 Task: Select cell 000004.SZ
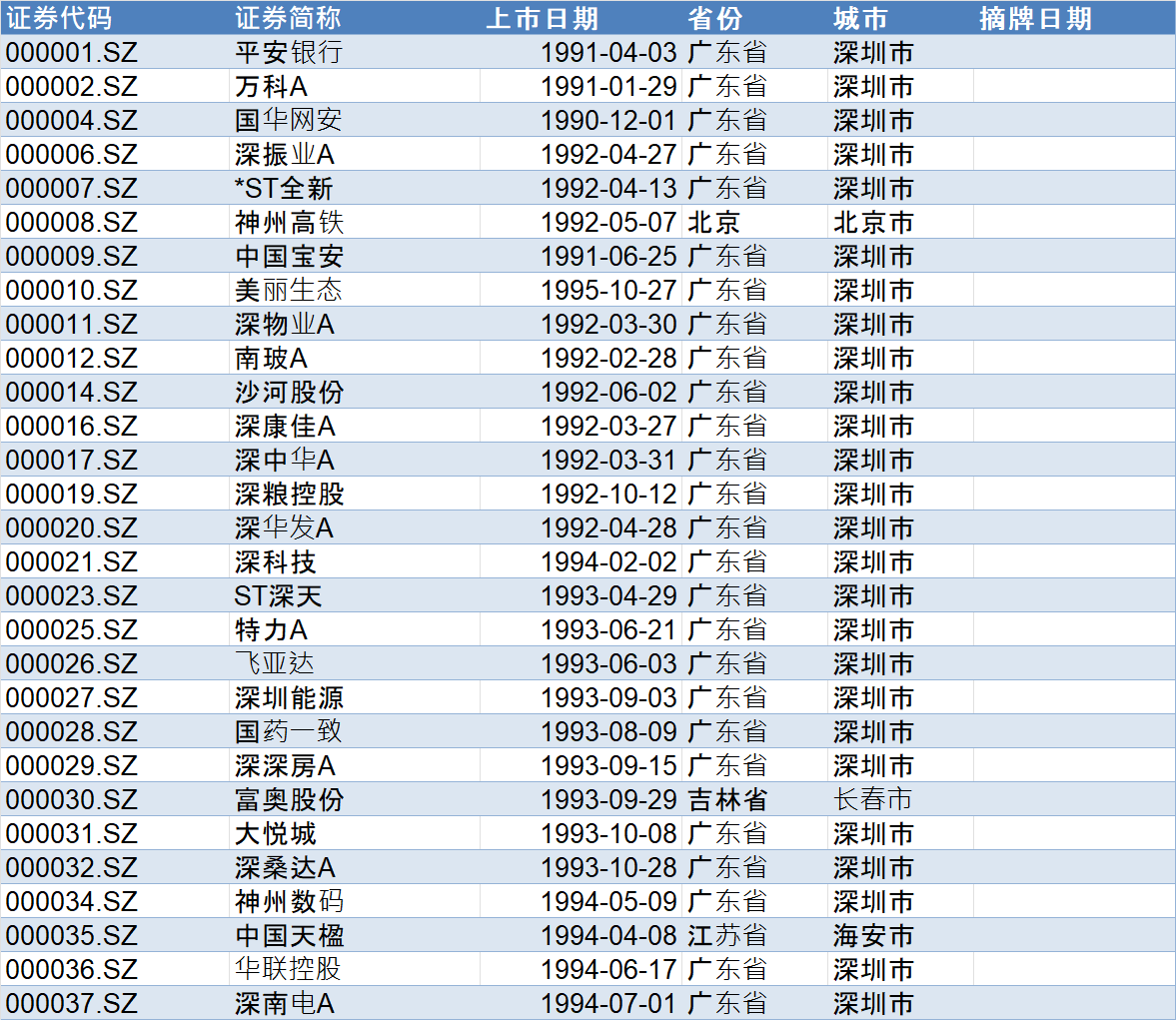click(115, 120)
